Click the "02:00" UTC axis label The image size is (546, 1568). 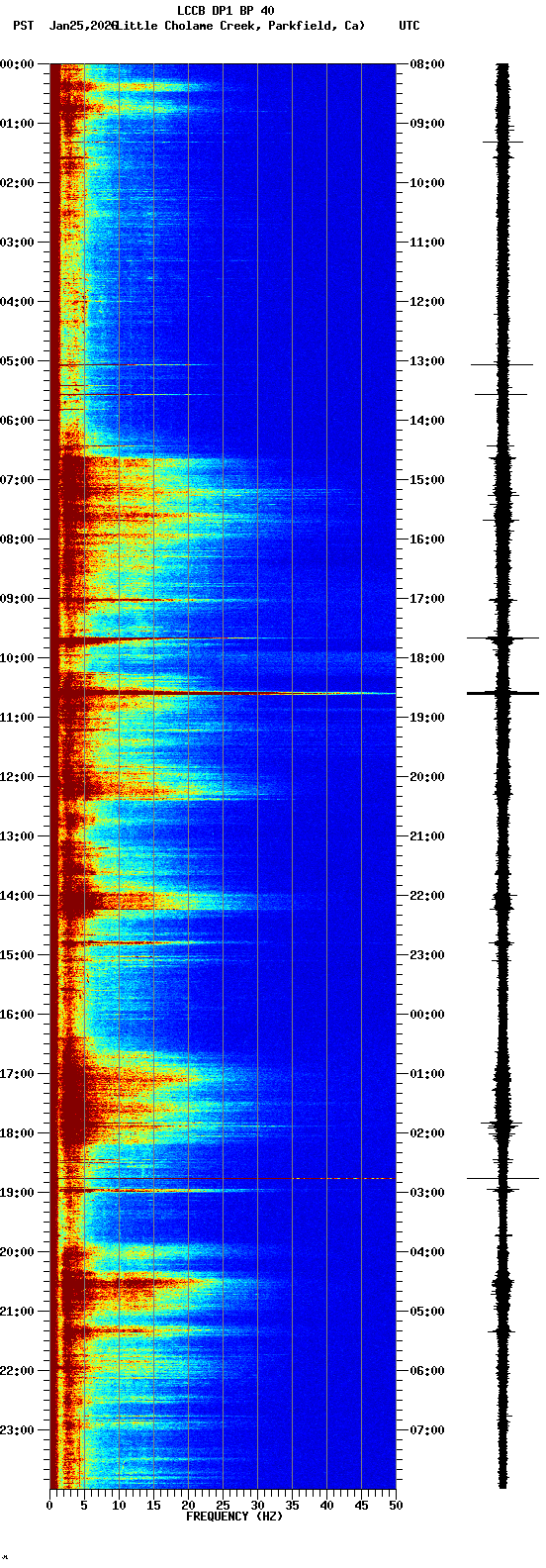coord(427,1133)
